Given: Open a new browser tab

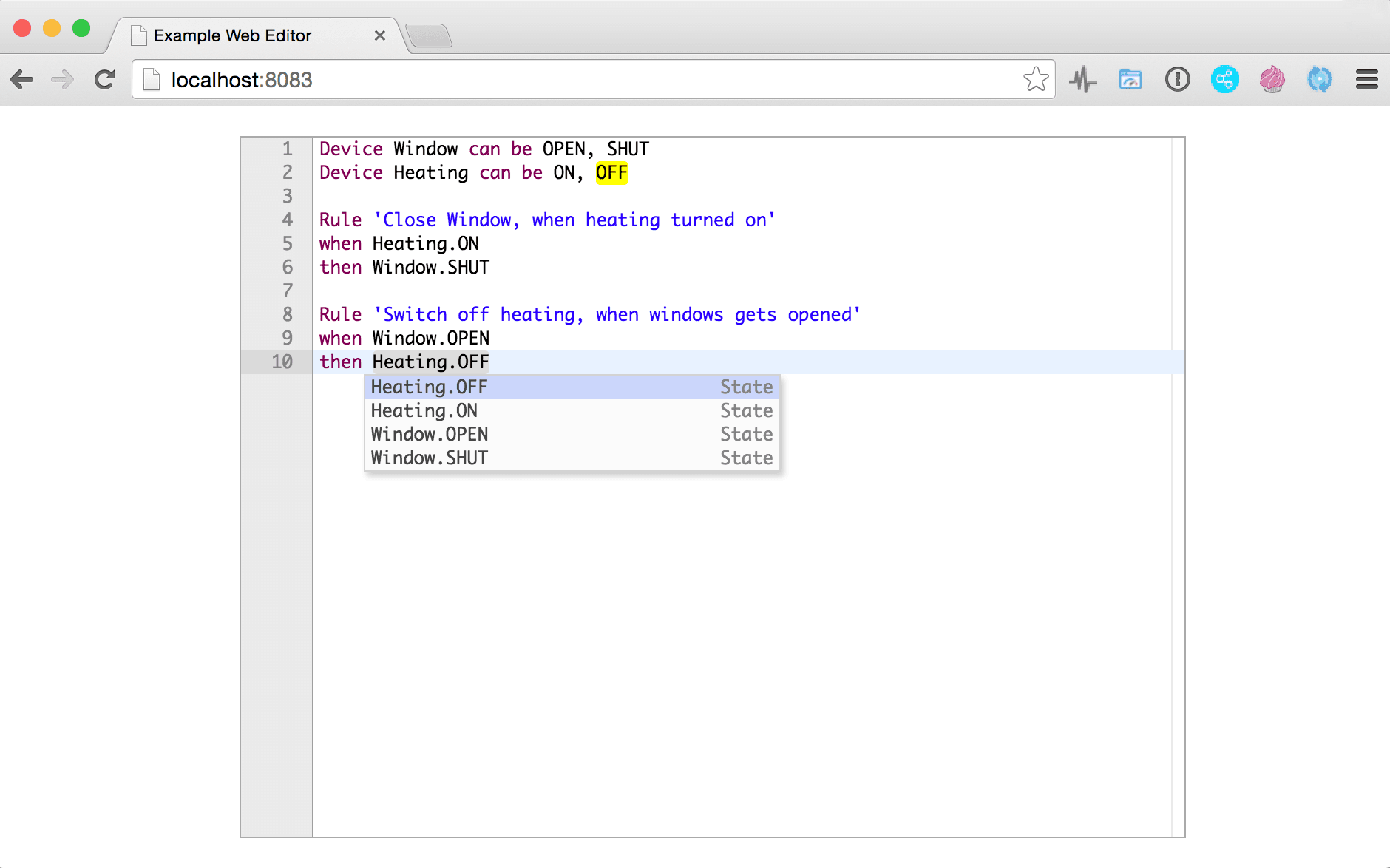Looking at the screenshot, I should point(429,35).
